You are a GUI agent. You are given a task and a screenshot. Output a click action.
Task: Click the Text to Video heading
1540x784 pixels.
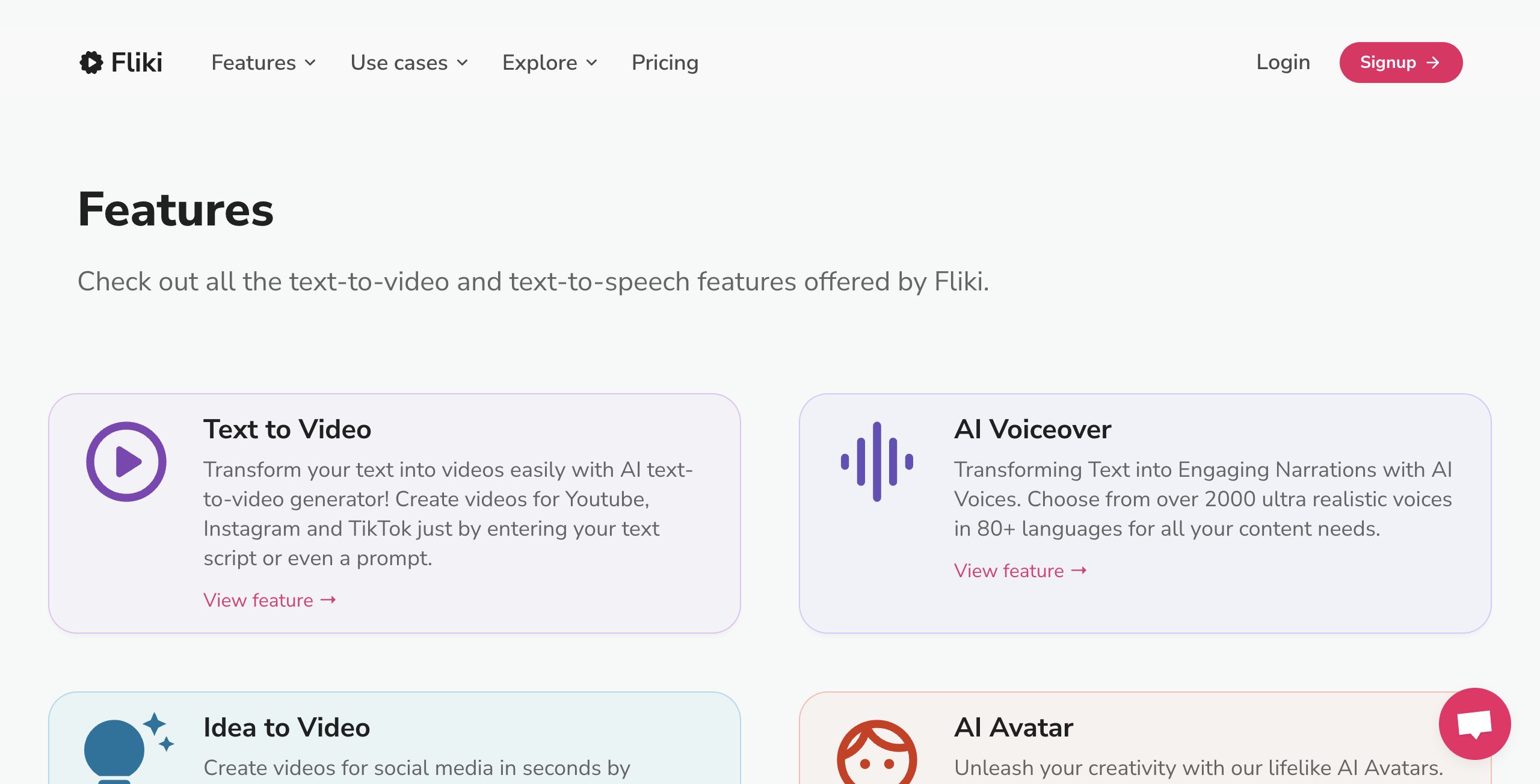pyautogui.click(x=287, y=429)
